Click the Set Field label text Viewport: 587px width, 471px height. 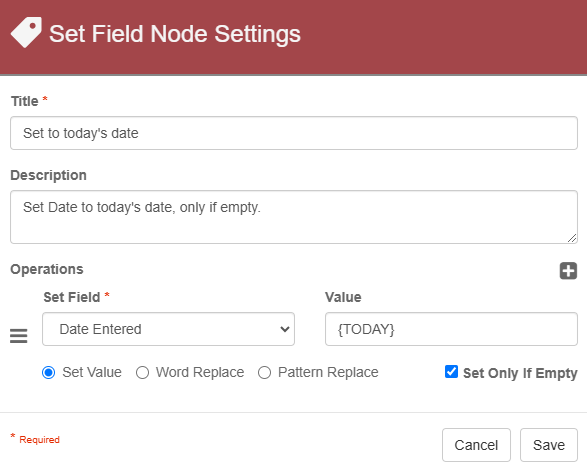pyautogui.click(x=72, y=297)
